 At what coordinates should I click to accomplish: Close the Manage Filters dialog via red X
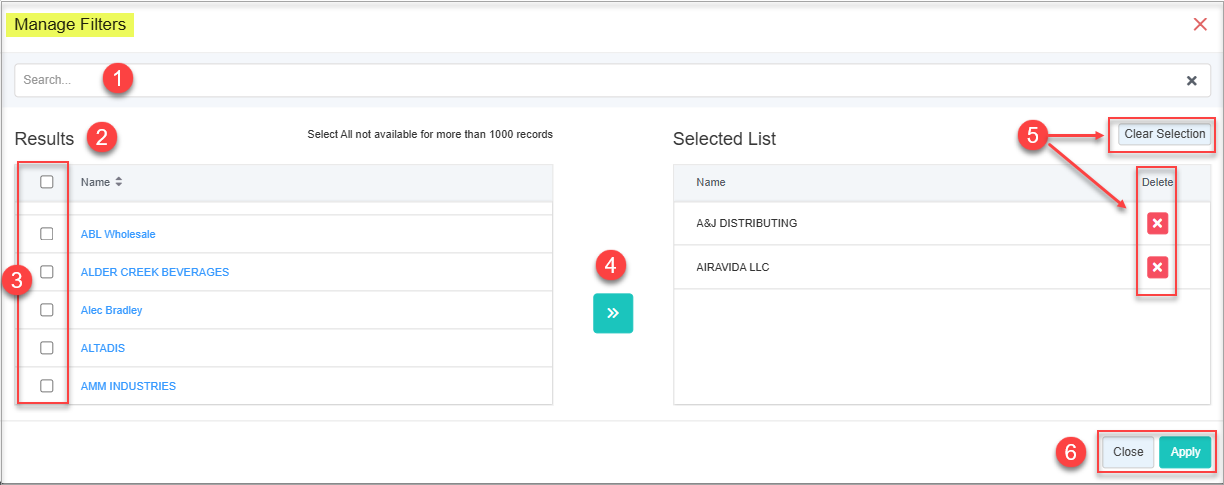tap(1200, 24)
